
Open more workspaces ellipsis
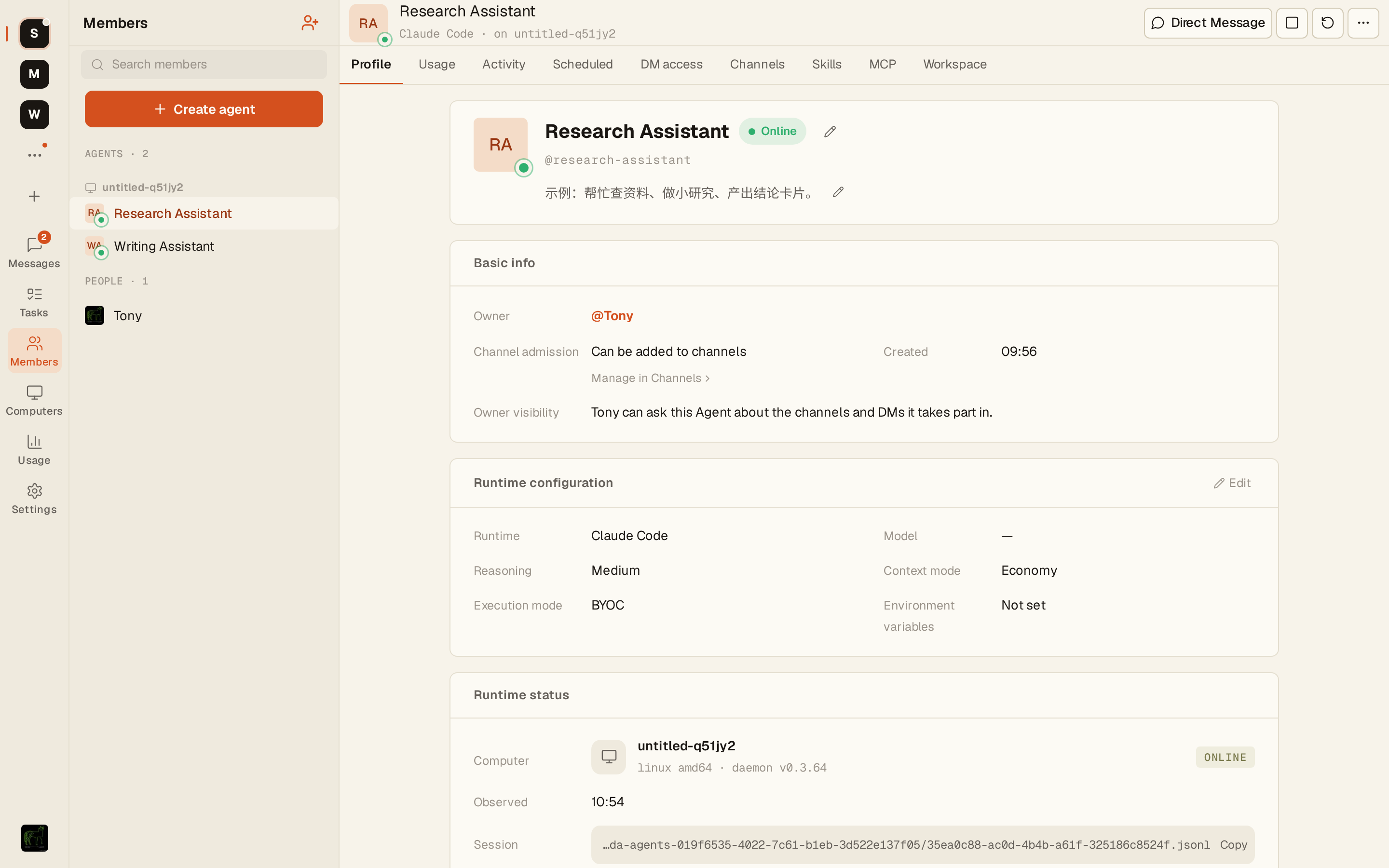coord(34,155)
